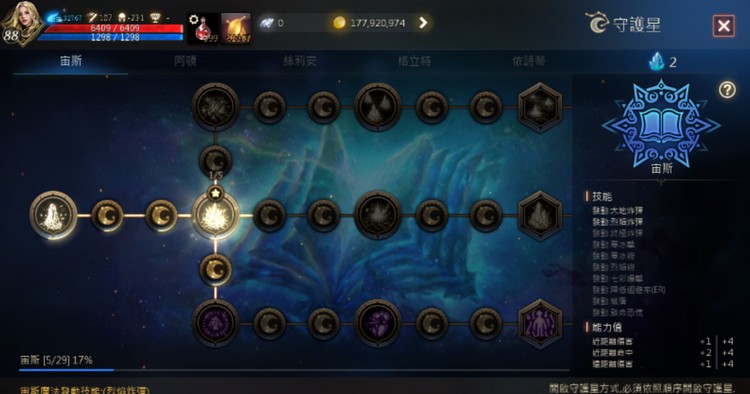Click the gold coin amount 177,920,974
Viewport: 750px width, 394px height.
click(x=377, y=23)
